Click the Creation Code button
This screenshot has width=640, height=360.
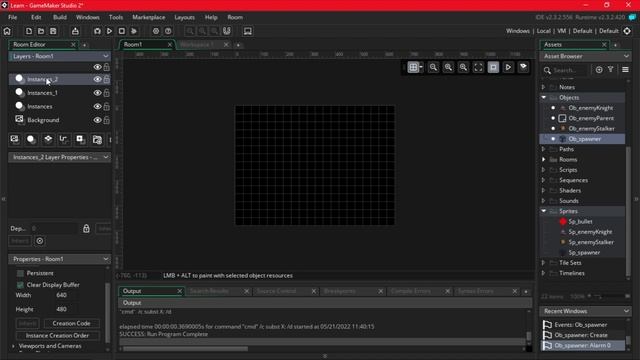pos(71,323)
